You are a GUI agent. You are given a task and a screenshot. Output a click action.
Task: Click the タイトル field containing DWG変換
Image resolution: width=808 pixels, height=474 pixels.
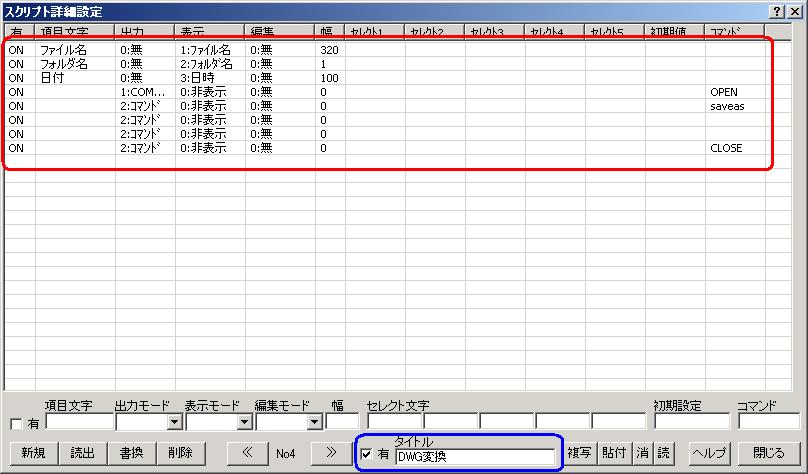pos(474,457)
